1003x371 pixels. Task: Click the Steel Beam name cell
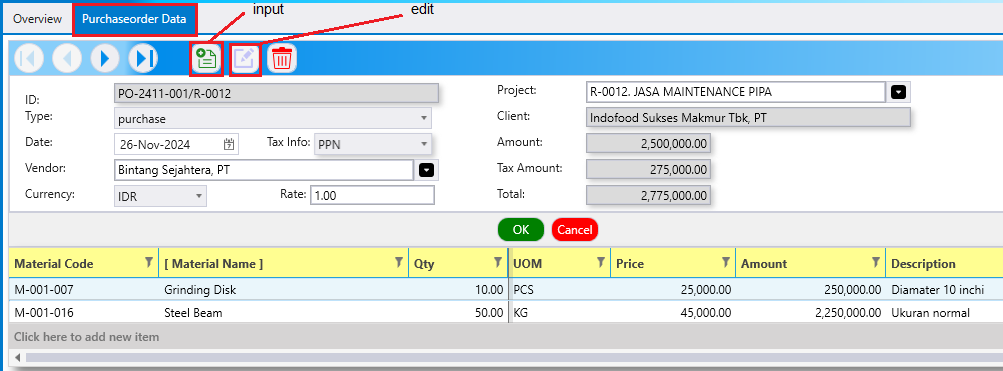(283, 313)
